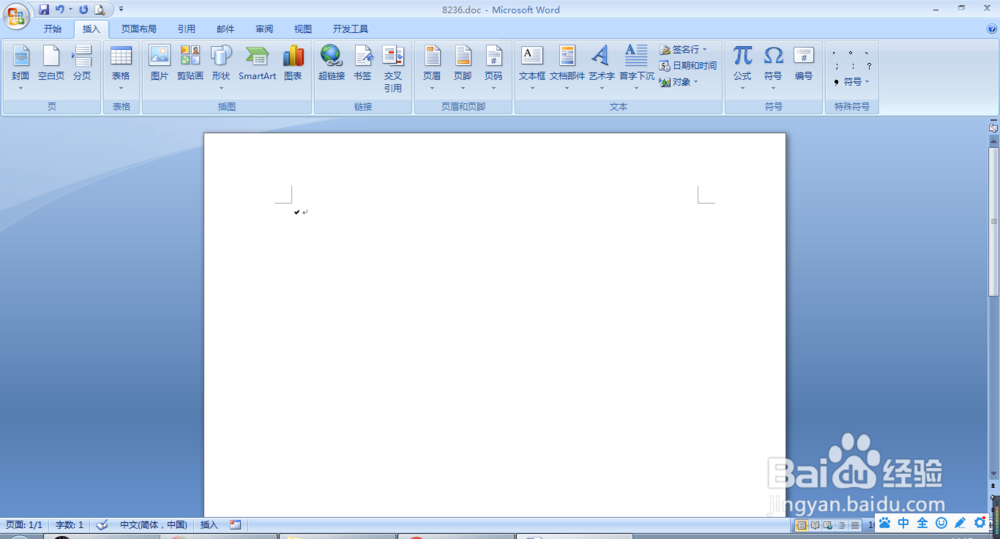Switch to the Page Layout (页面布局) tab
Viewport: 1000px width, 539px height.
[x=139, y=29]
